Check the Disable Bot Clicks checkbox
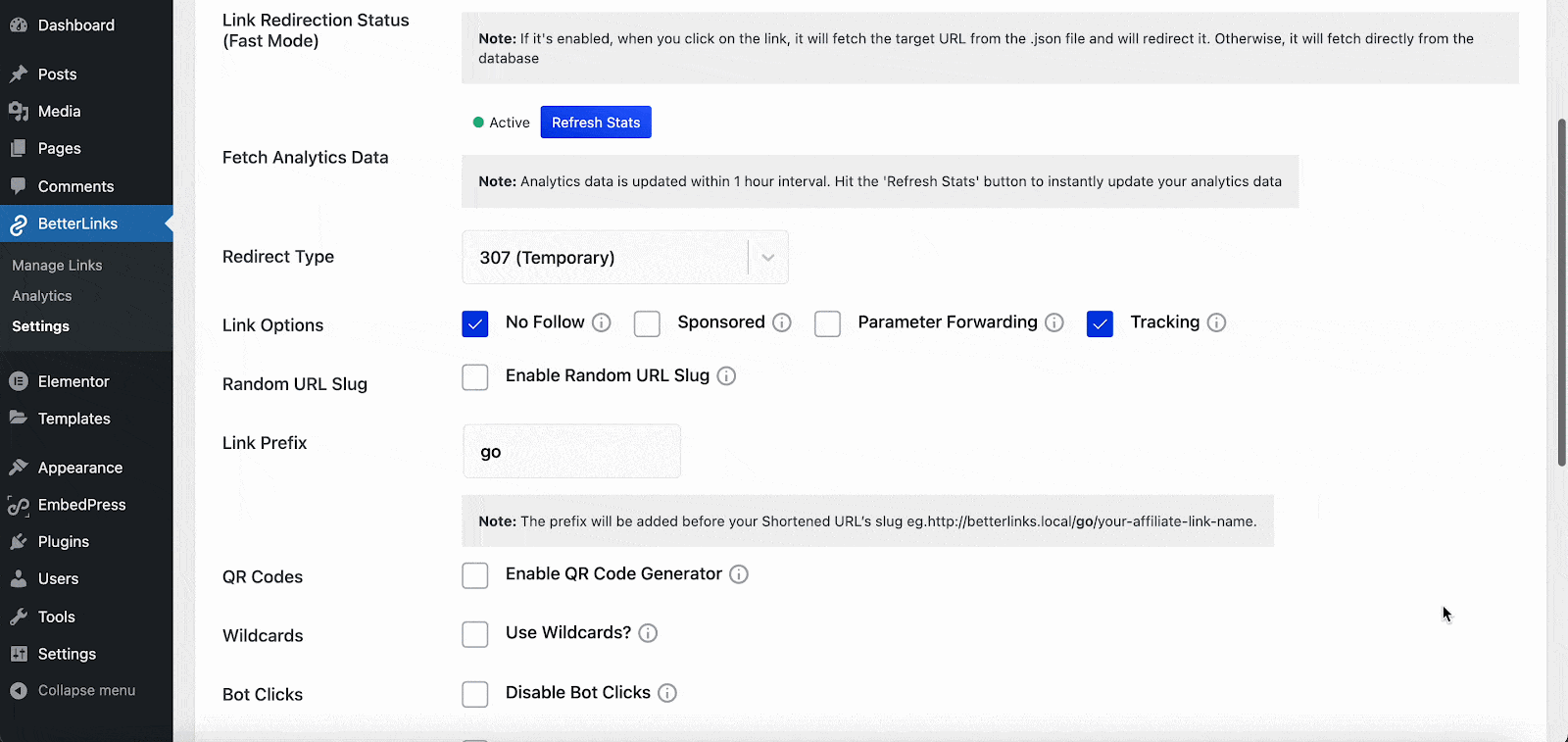Viewport: 1568px width, 742px height. pyautogui.click(x=475, y=694)
